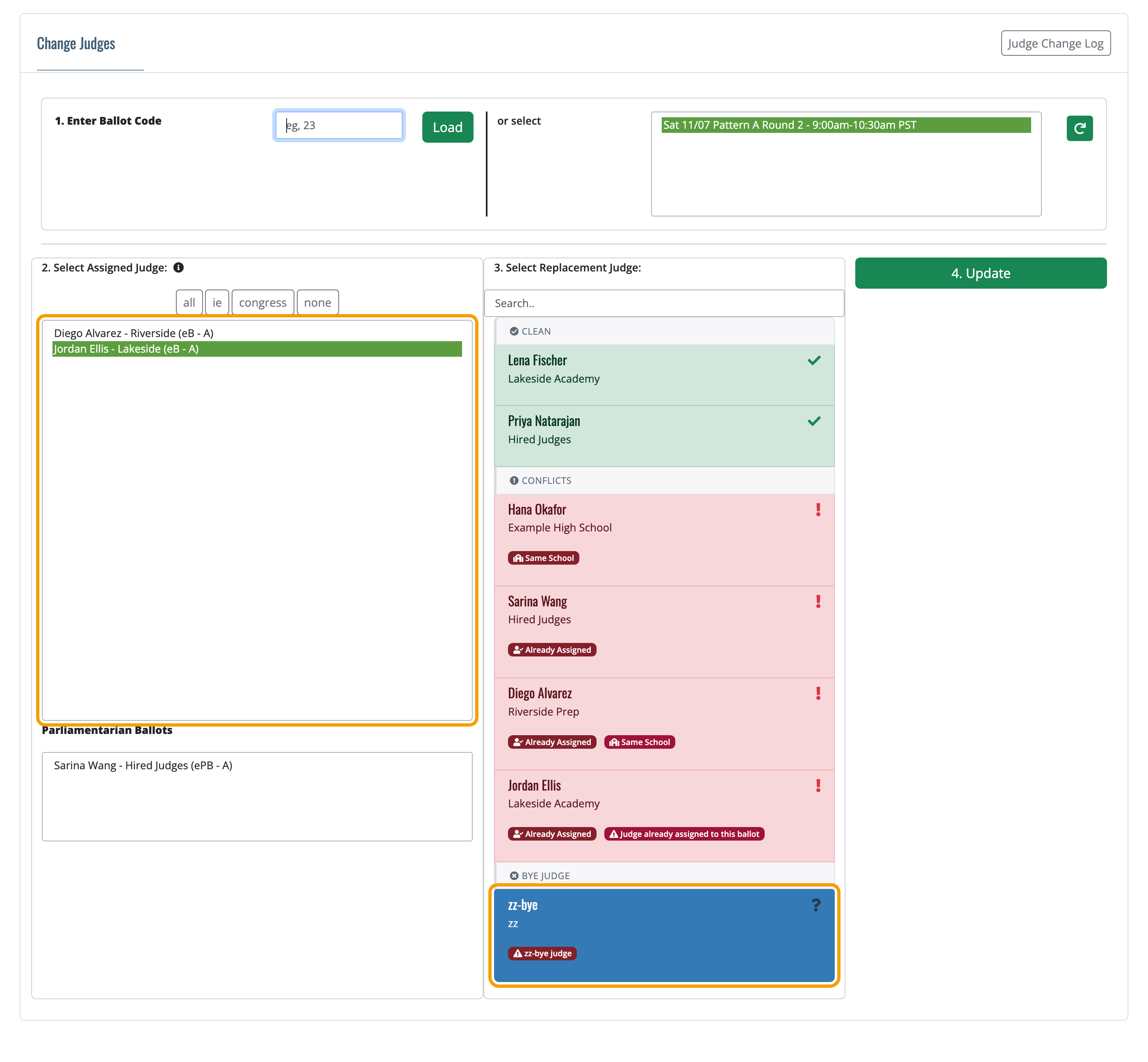1148x1062 pixels.
Task: Click the info icon beside Select Assigned Judge
Action: coord(179,268)
